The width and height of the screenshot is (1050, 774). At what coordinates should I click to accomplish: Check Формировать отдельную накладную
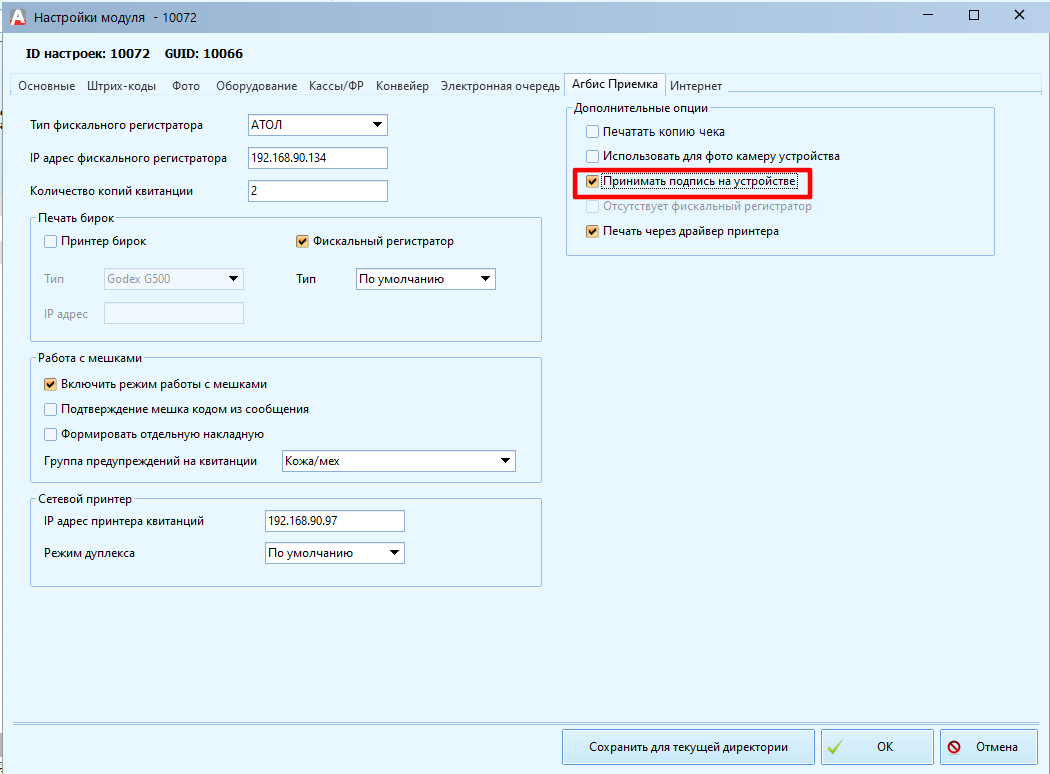tap(50, 435)
